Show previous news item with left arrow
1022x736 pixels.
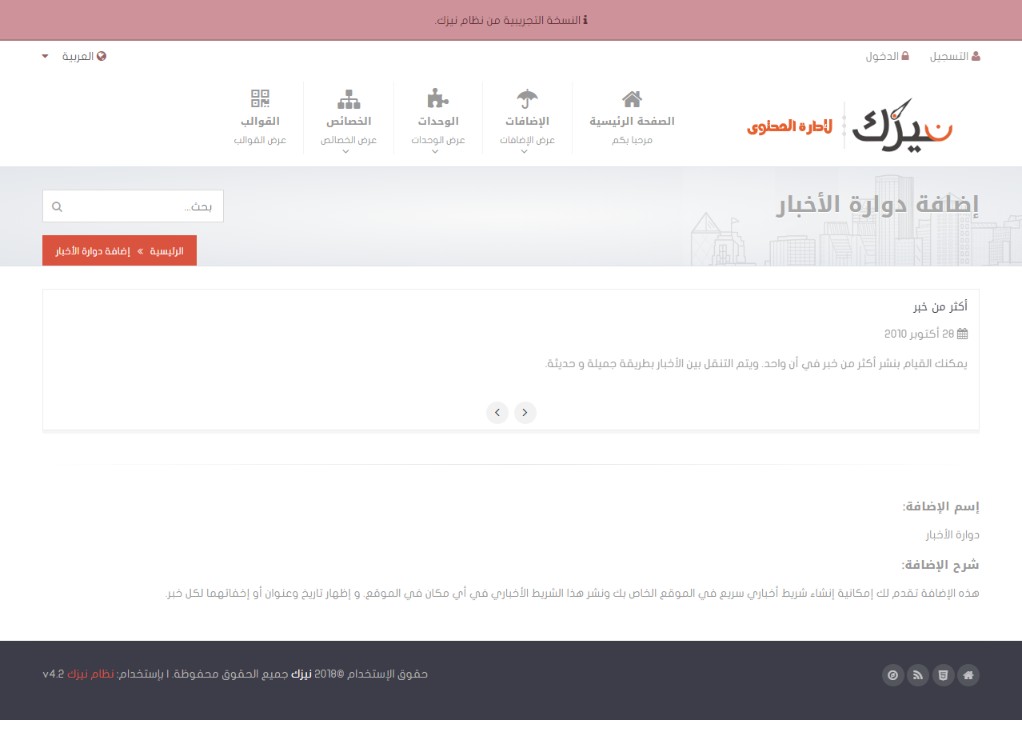[497, 412]
